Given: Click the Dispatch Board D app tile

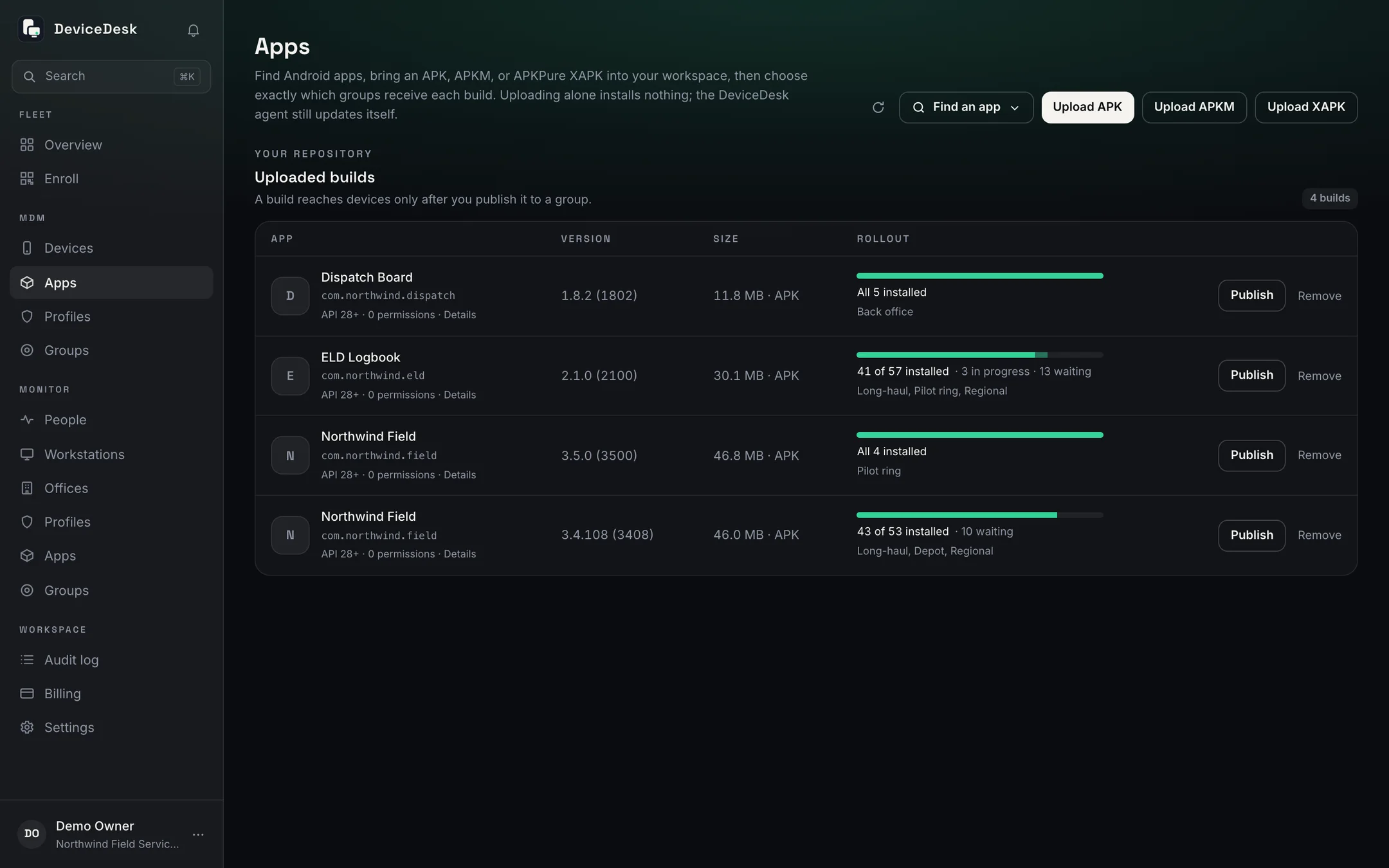Looking at the screenshot, I should tap(290, 296).
